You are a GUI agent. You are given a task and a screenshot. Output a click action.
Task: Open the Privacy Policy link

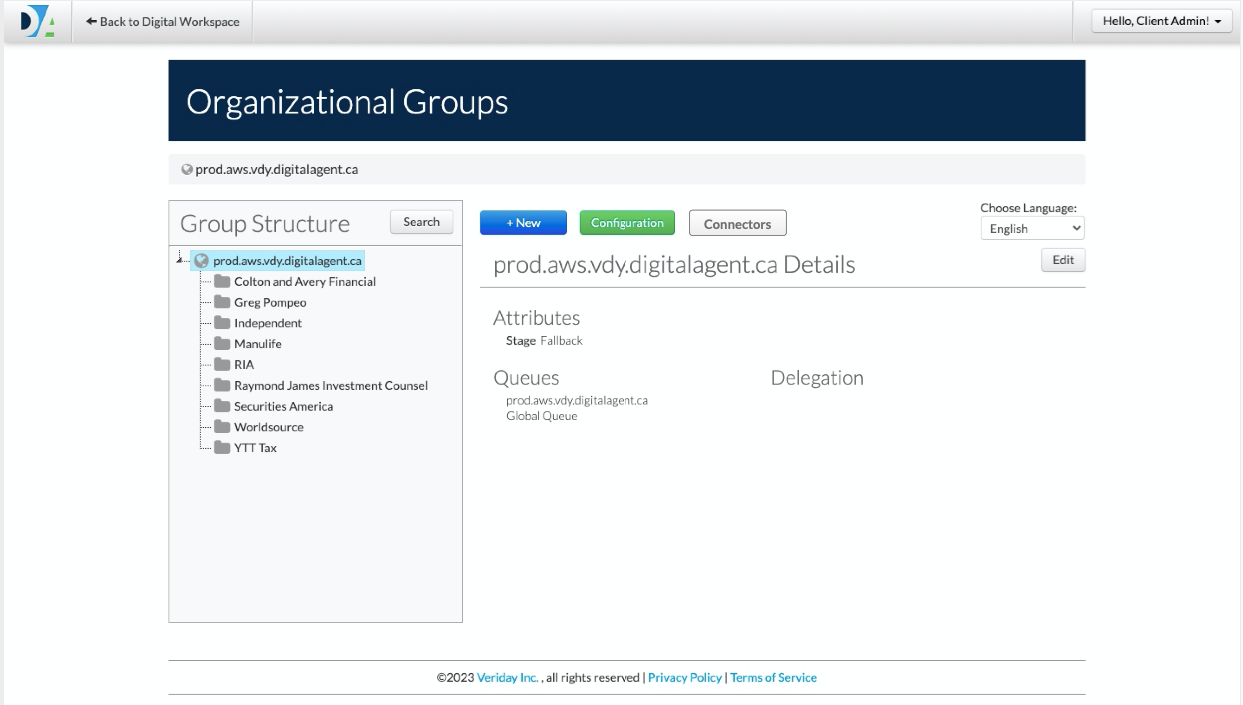pyautogui.click(x=685, y=678)
